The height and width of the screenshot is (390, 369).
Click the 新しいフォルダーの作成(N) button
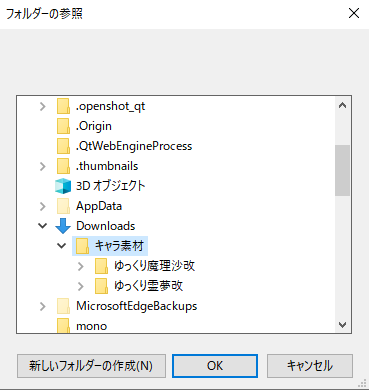pos(91,366)
